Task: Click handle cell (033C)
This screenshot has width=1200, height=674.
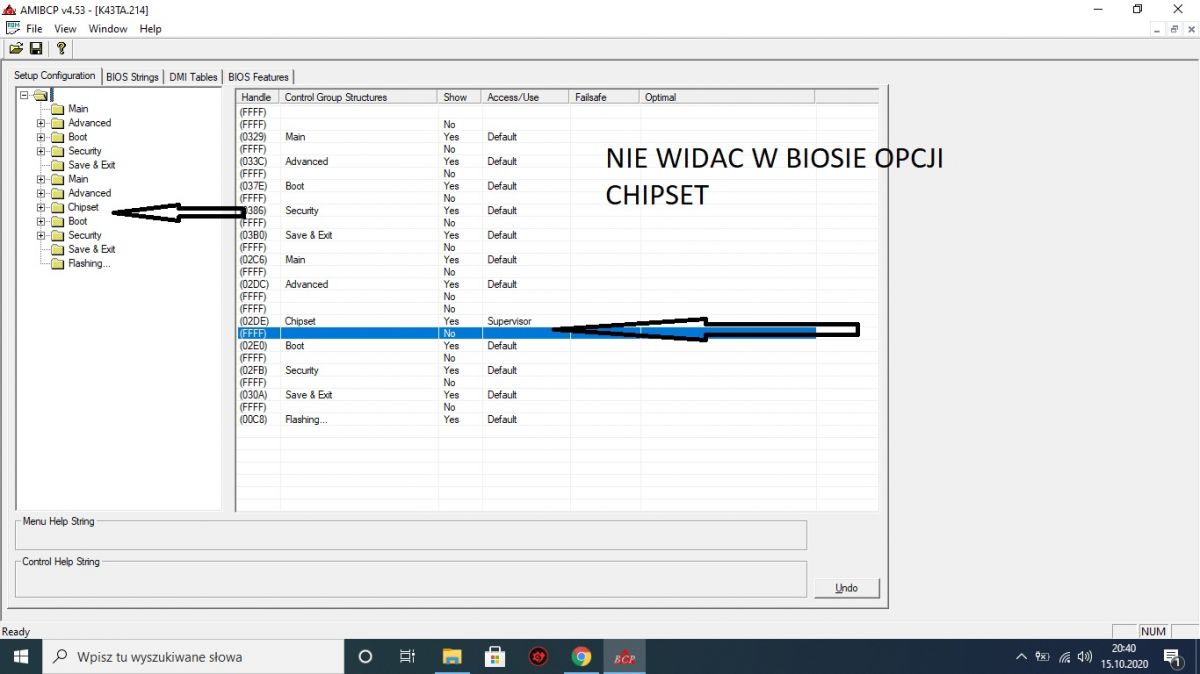Action: click(254, 161)
